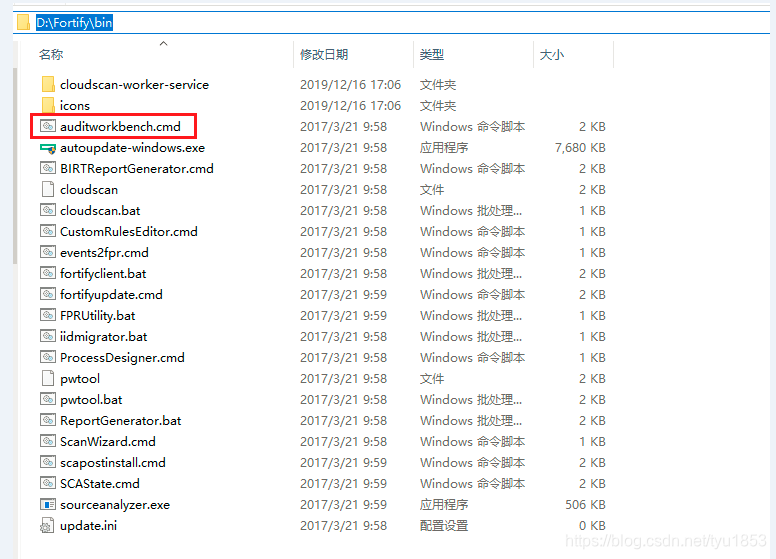
Task: Select the file name sourceanalyzer.exe
Action: [x=115, y=505]
